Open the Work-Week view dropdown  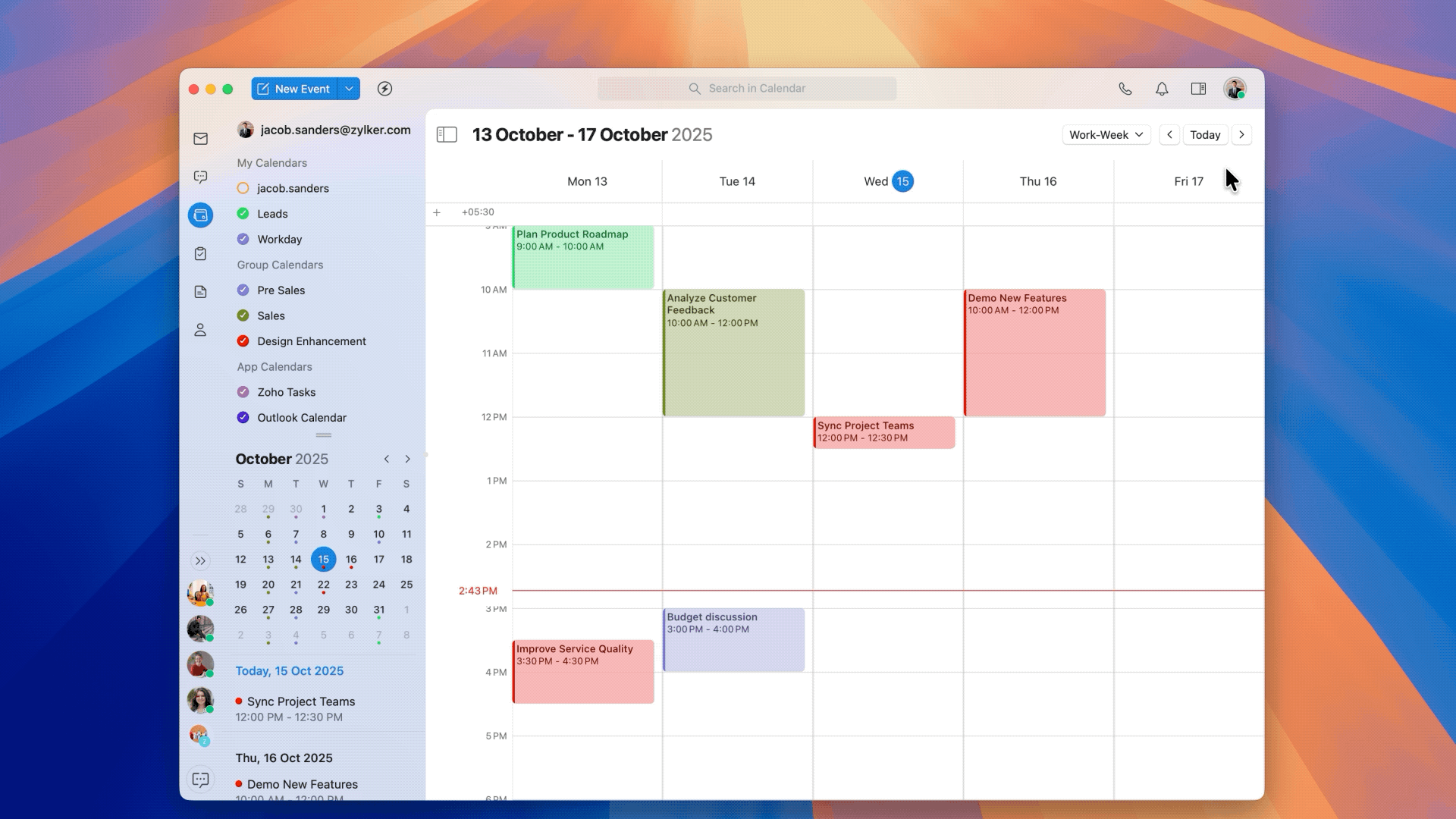tap(1106, 135)
